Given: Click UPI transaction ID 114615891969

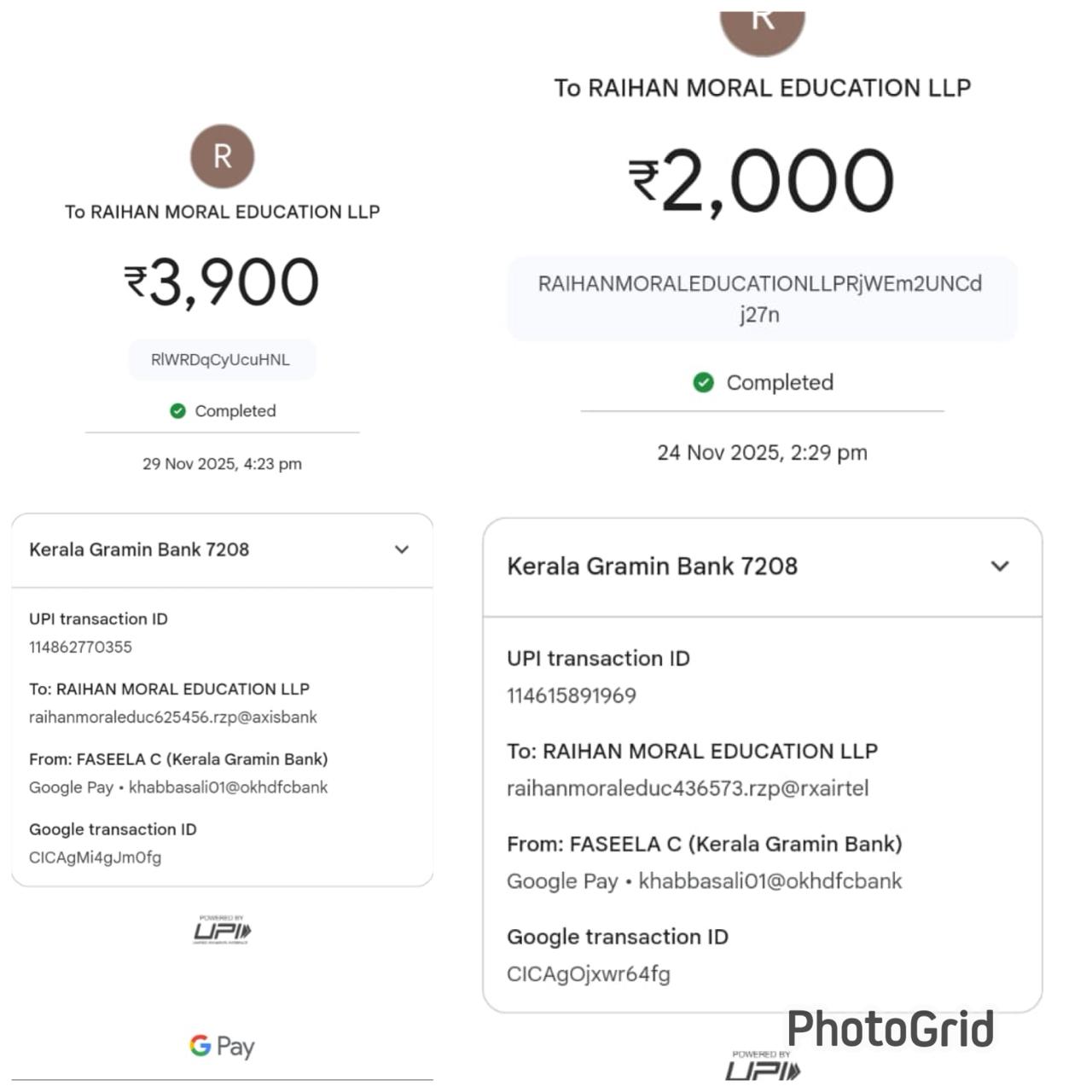Looking at the screenshot, I should point(572,695).
